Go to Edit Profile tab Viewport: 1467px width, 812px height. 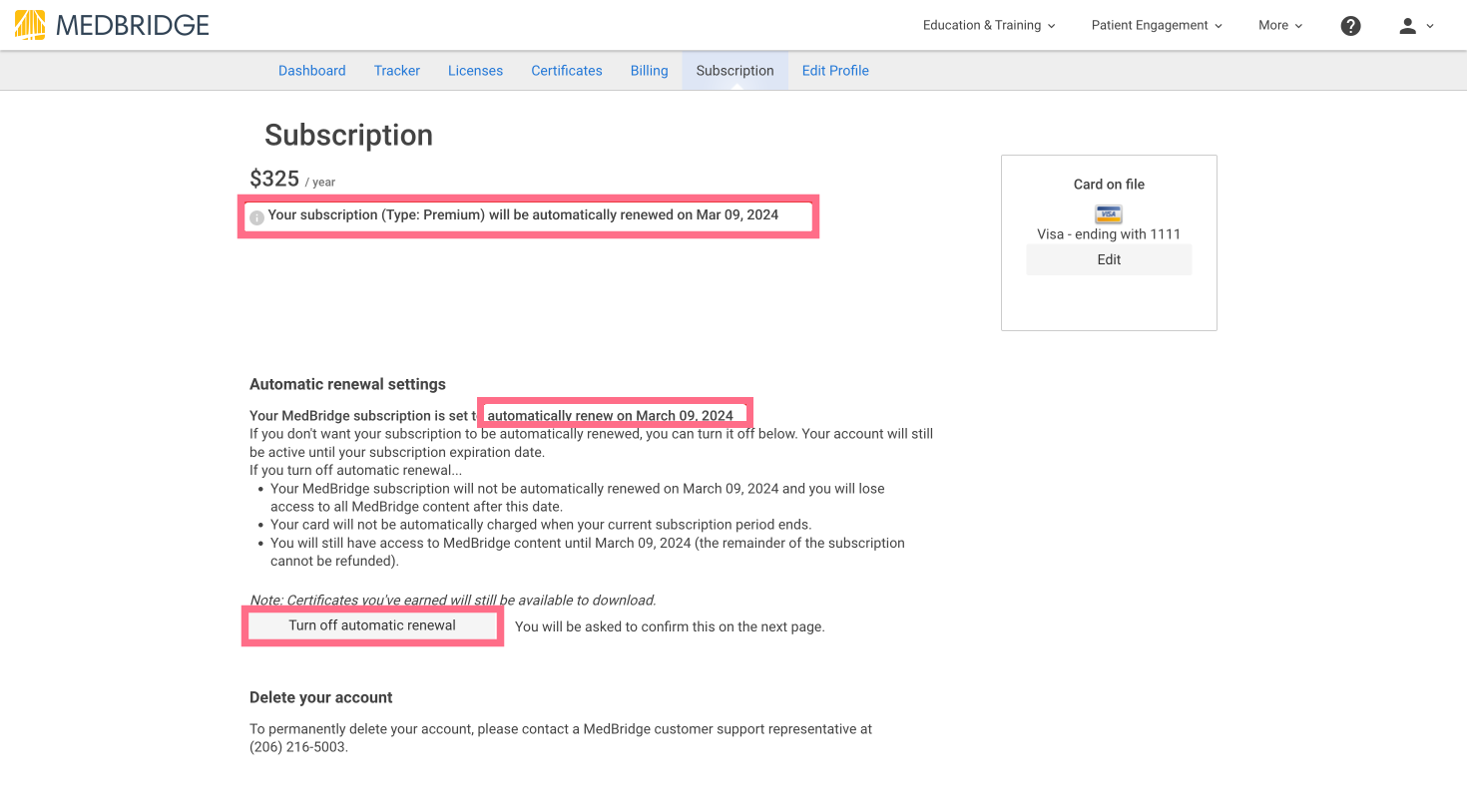pyautogui.click(x=835, y=71)
